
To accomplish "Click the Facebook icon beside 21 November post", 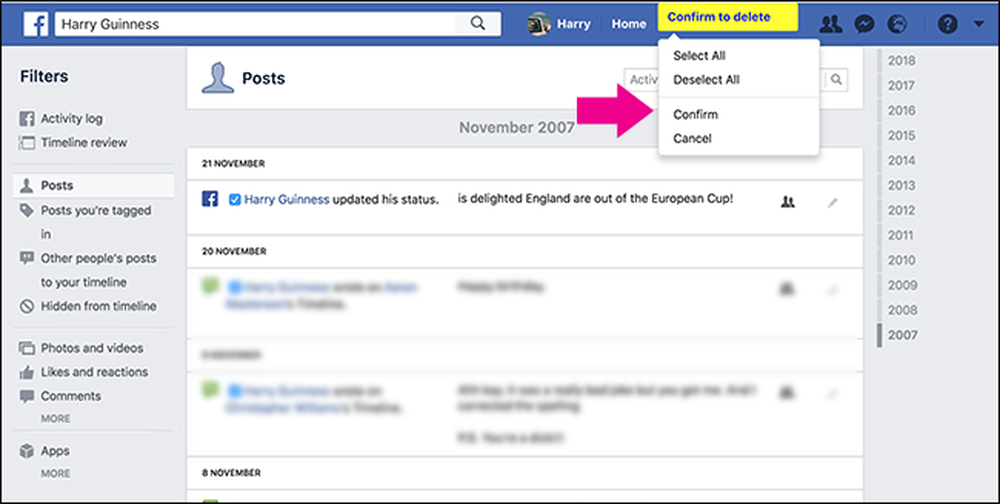I will coord(210,199).
